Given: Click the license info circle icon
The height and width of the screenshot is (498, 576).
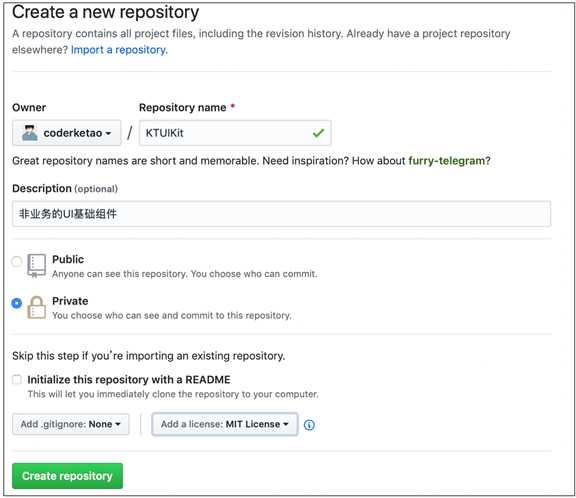Looking at the screenshot, I should pos(309,425).
